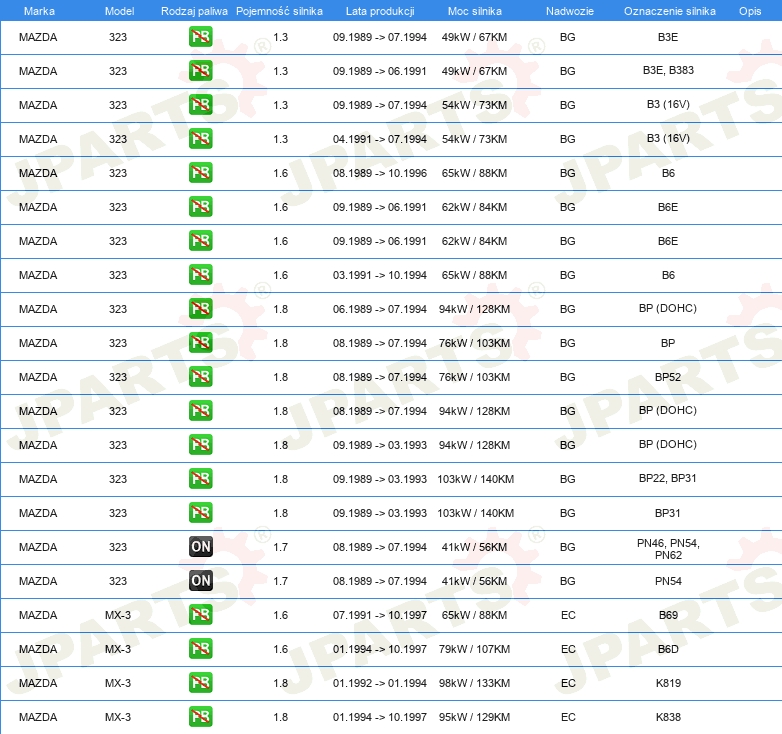Click the date range 08.1989 -> 10.1996

point(380,173)
